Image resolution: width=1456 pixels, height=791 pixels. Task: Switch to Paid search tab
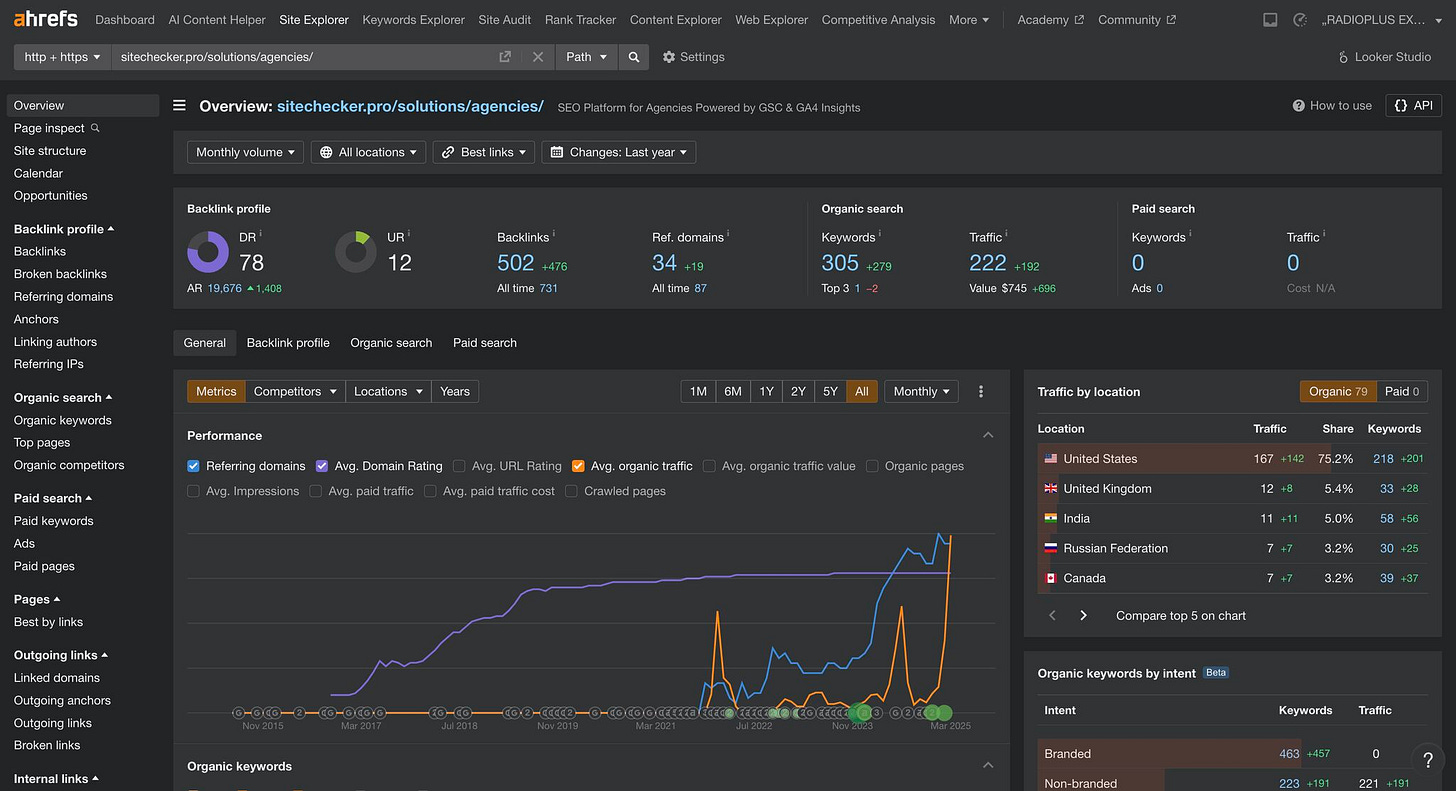coord(485,342)
